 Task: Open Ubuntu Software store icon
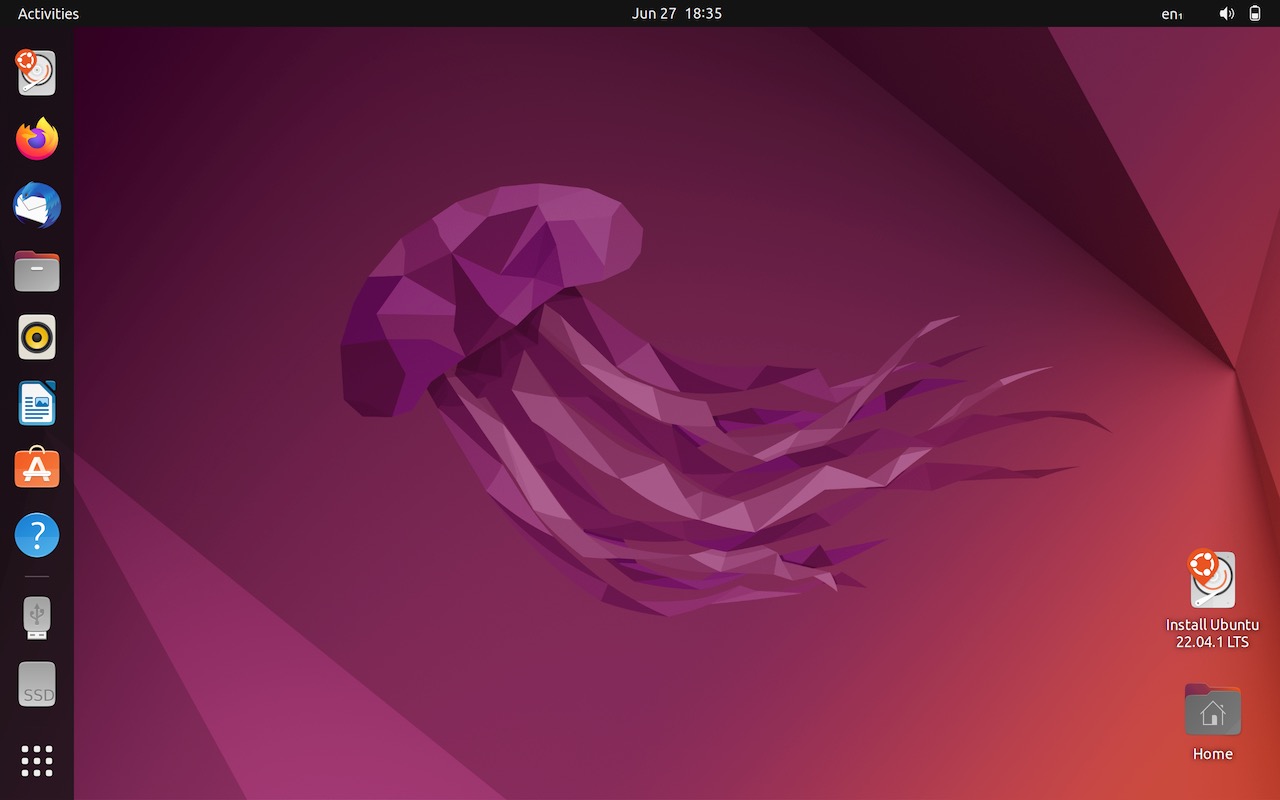coord(37,469)
